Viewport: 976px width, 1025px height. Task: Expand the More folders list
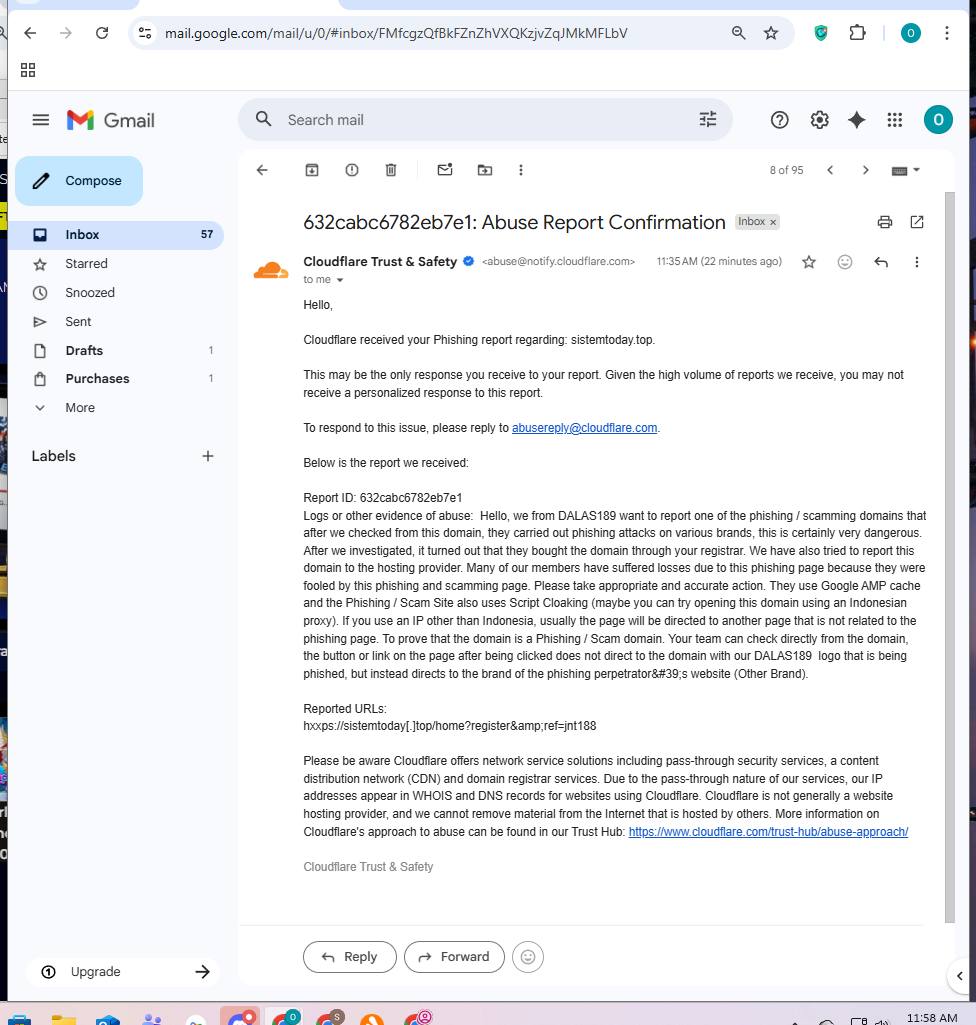[115, 407]
